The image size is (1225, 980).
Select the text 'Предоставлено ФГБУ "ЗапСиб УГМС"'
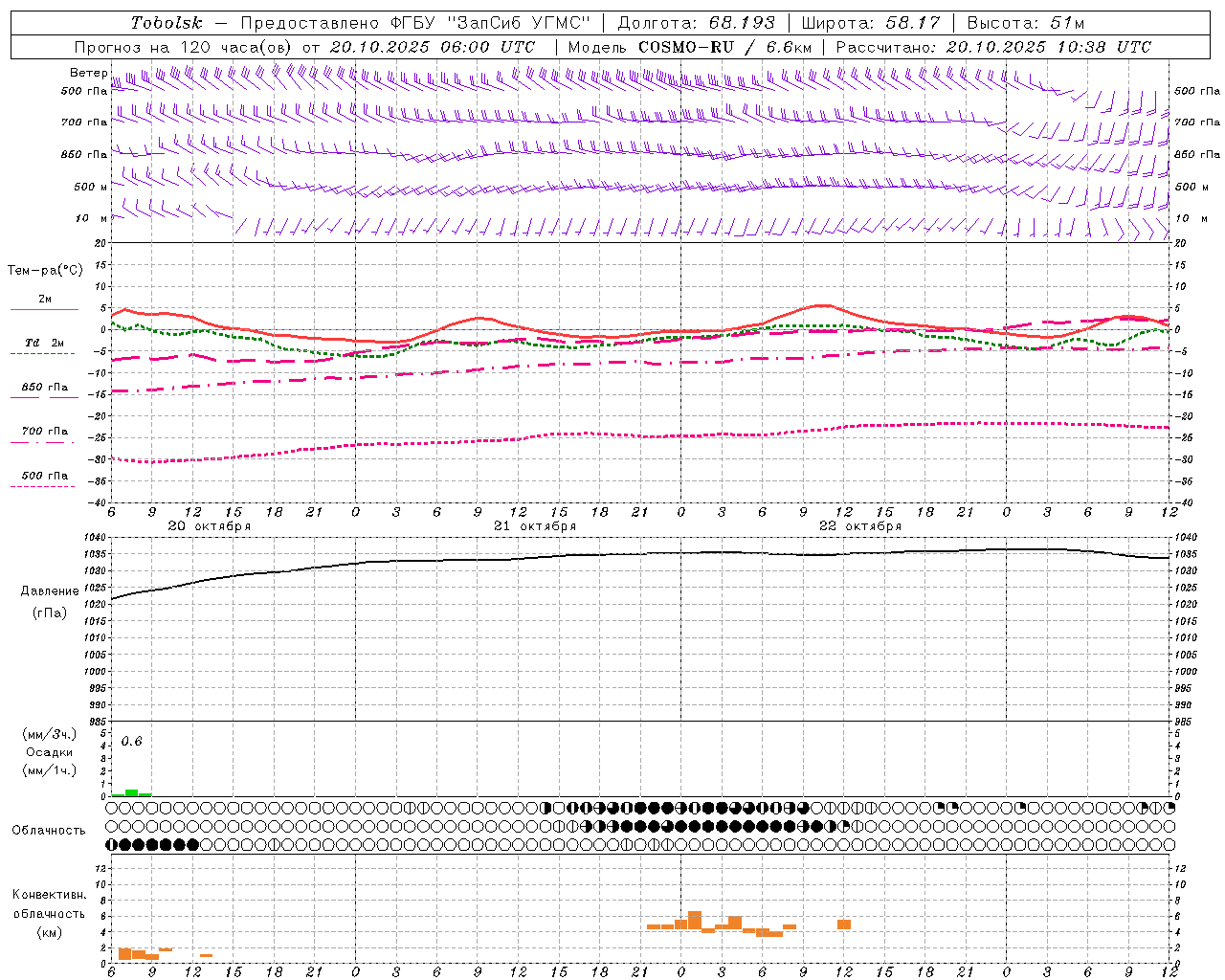415,23
